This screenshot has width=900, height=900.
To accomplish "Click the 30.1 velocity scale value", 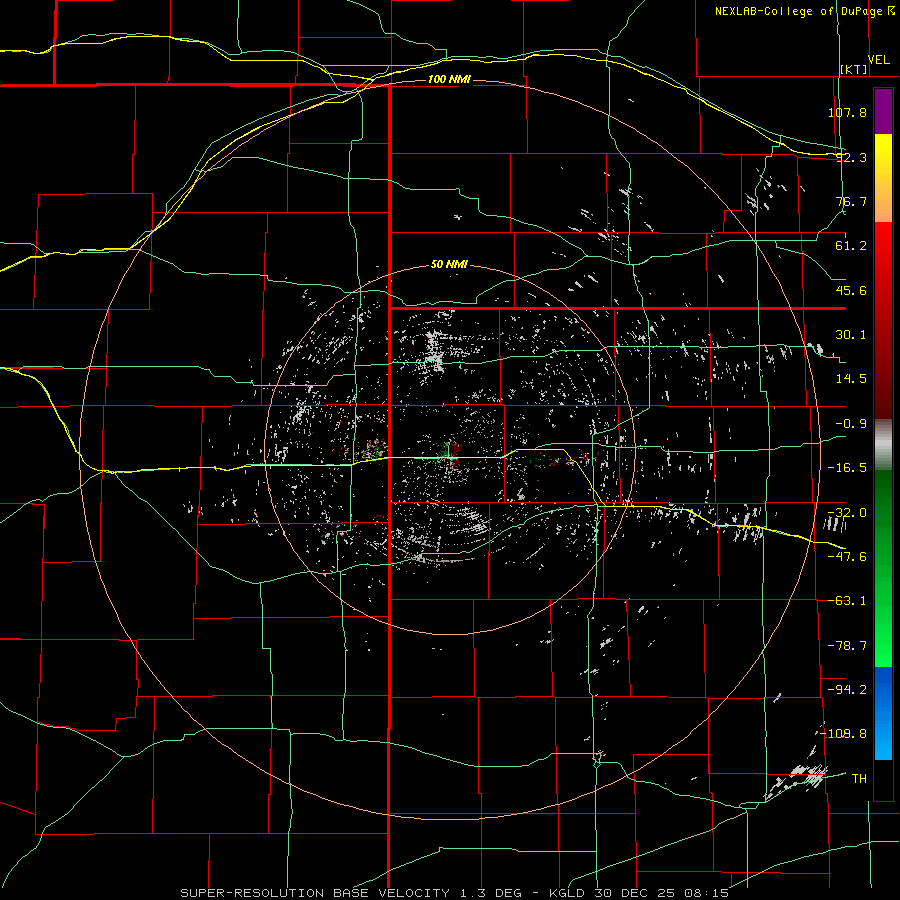I will (851, 335).
